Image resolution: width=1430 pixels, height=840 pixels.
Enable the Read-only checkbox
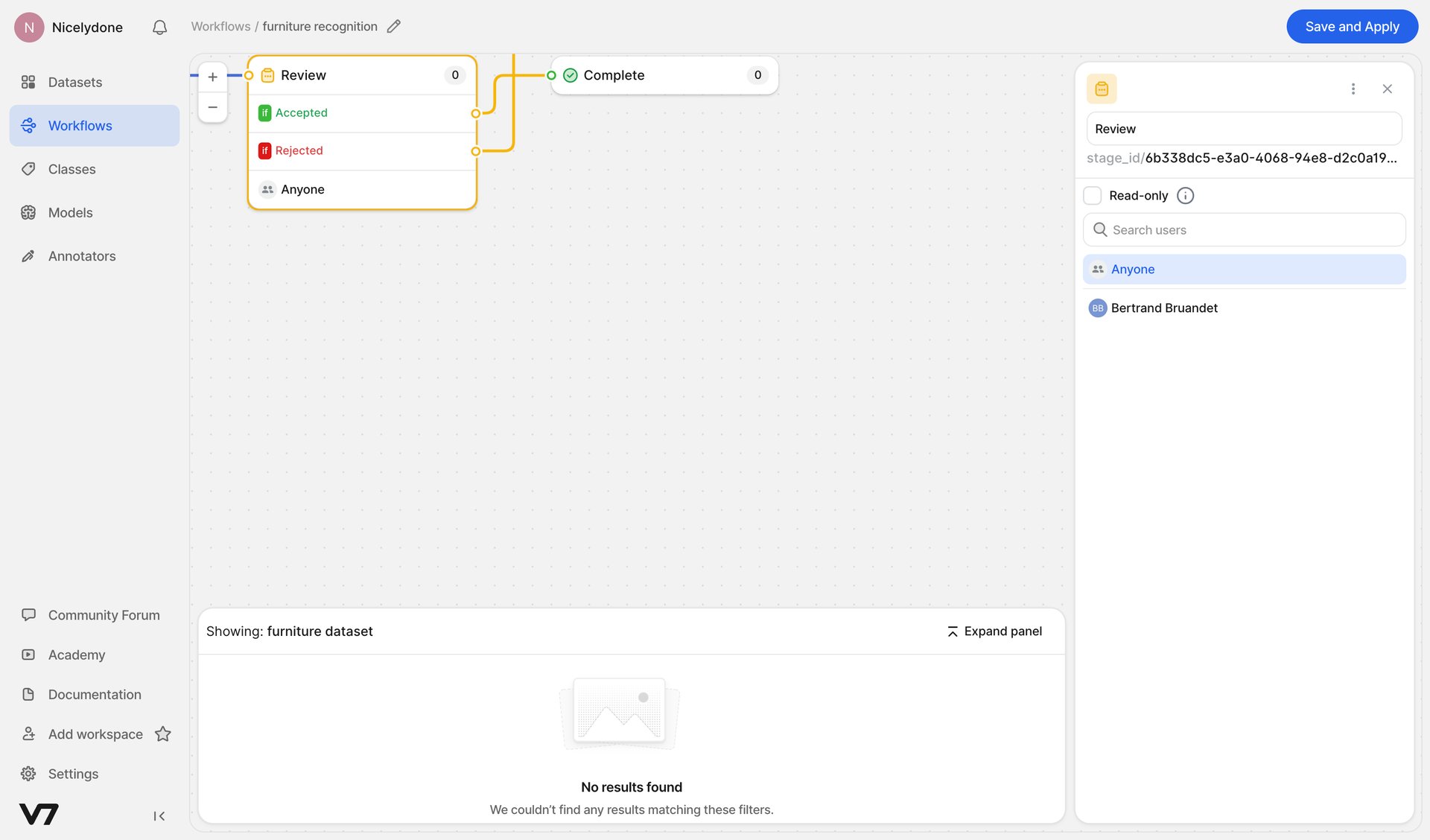point(1093,195)
